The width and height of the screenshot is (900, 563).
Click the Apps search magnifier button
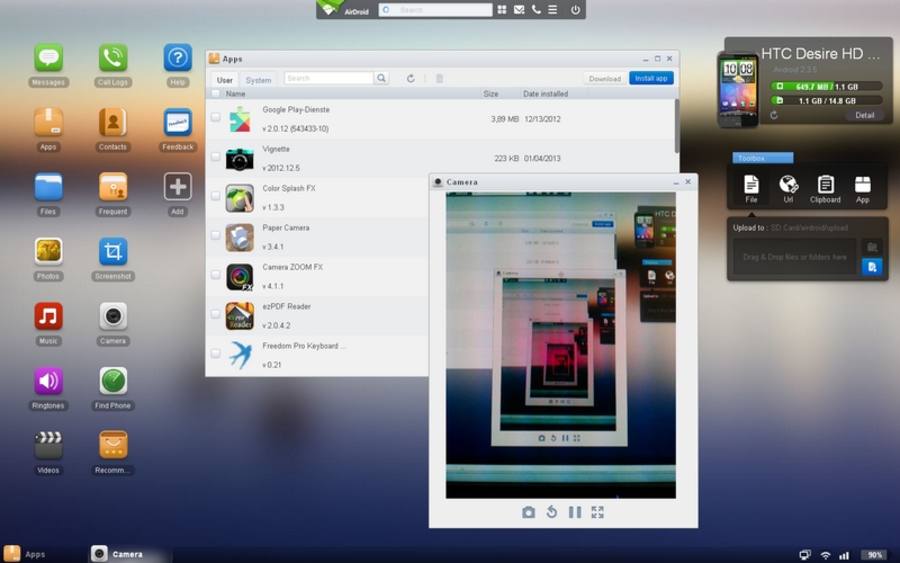point(381,78)
